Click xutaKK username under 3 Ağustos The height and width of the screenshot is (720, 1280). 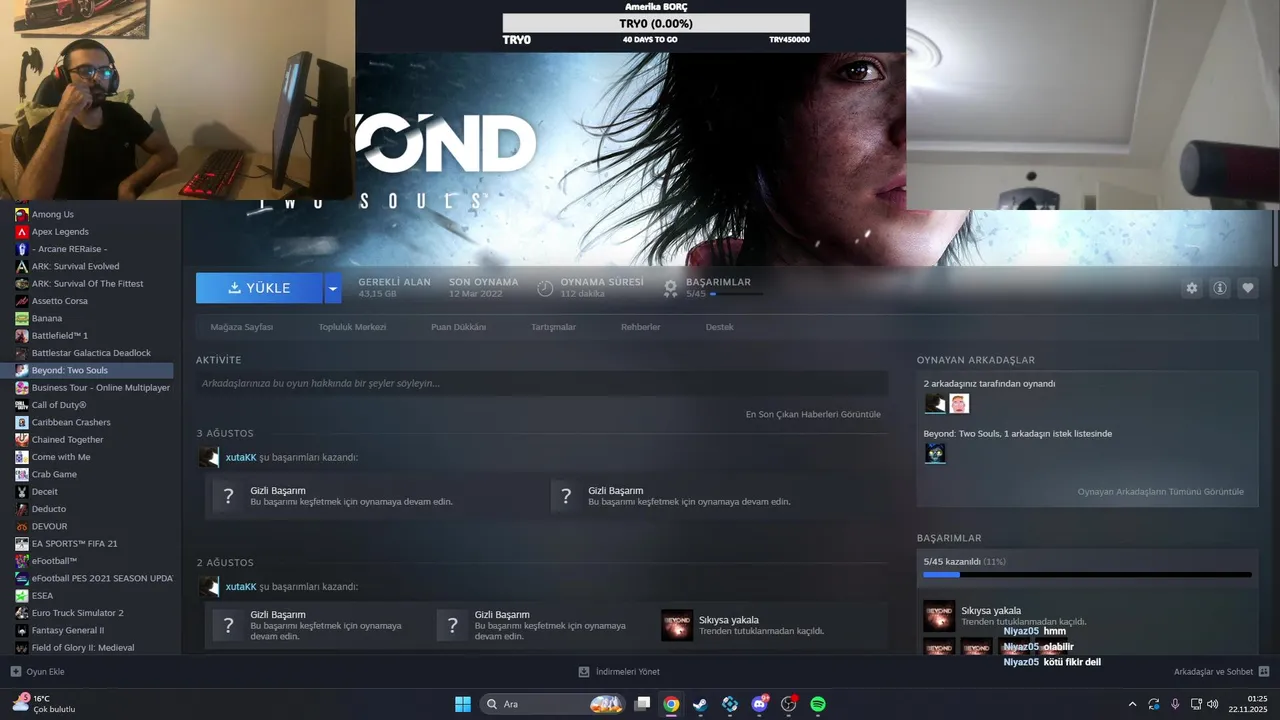(241, 457)
